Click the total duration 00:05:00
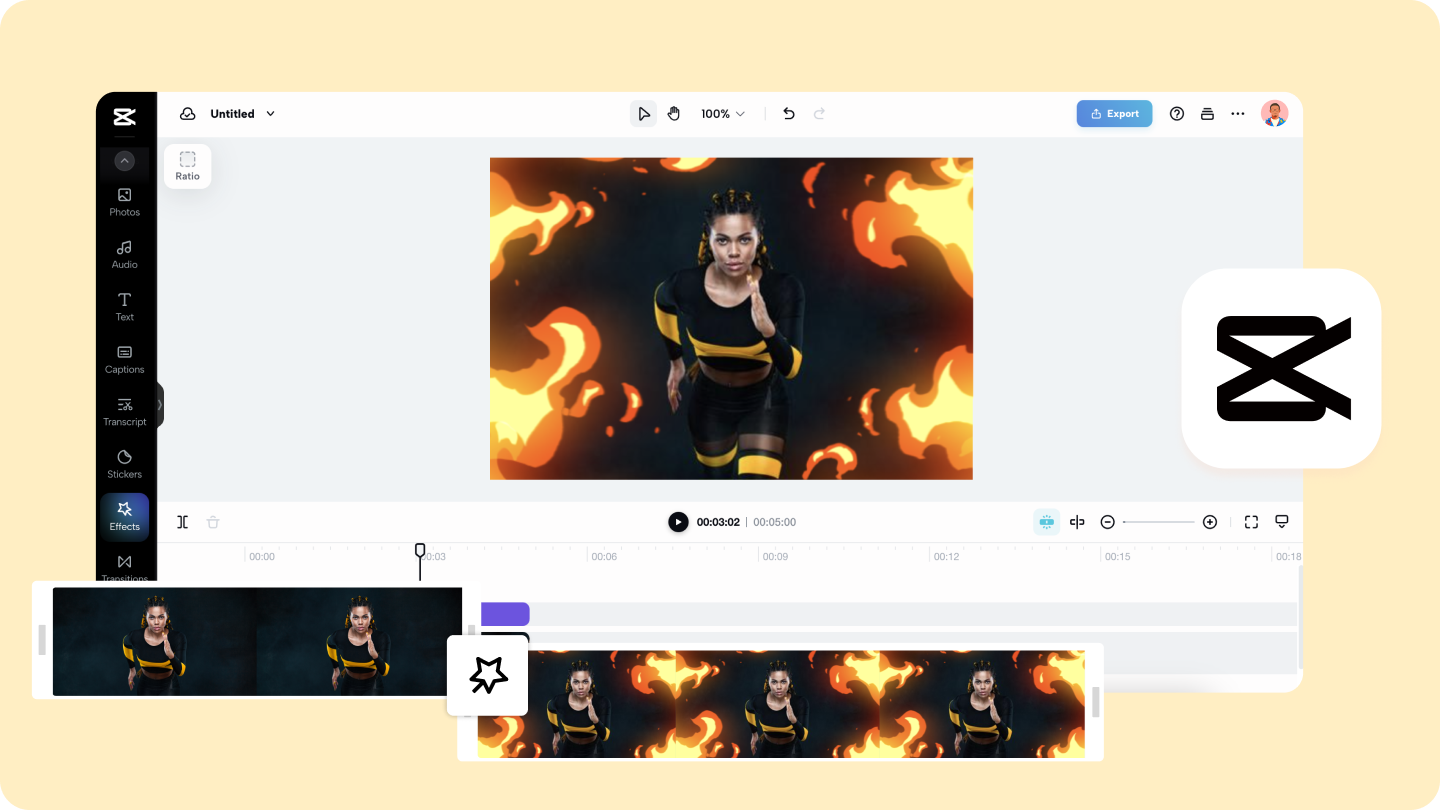 (x=775, y=522)
